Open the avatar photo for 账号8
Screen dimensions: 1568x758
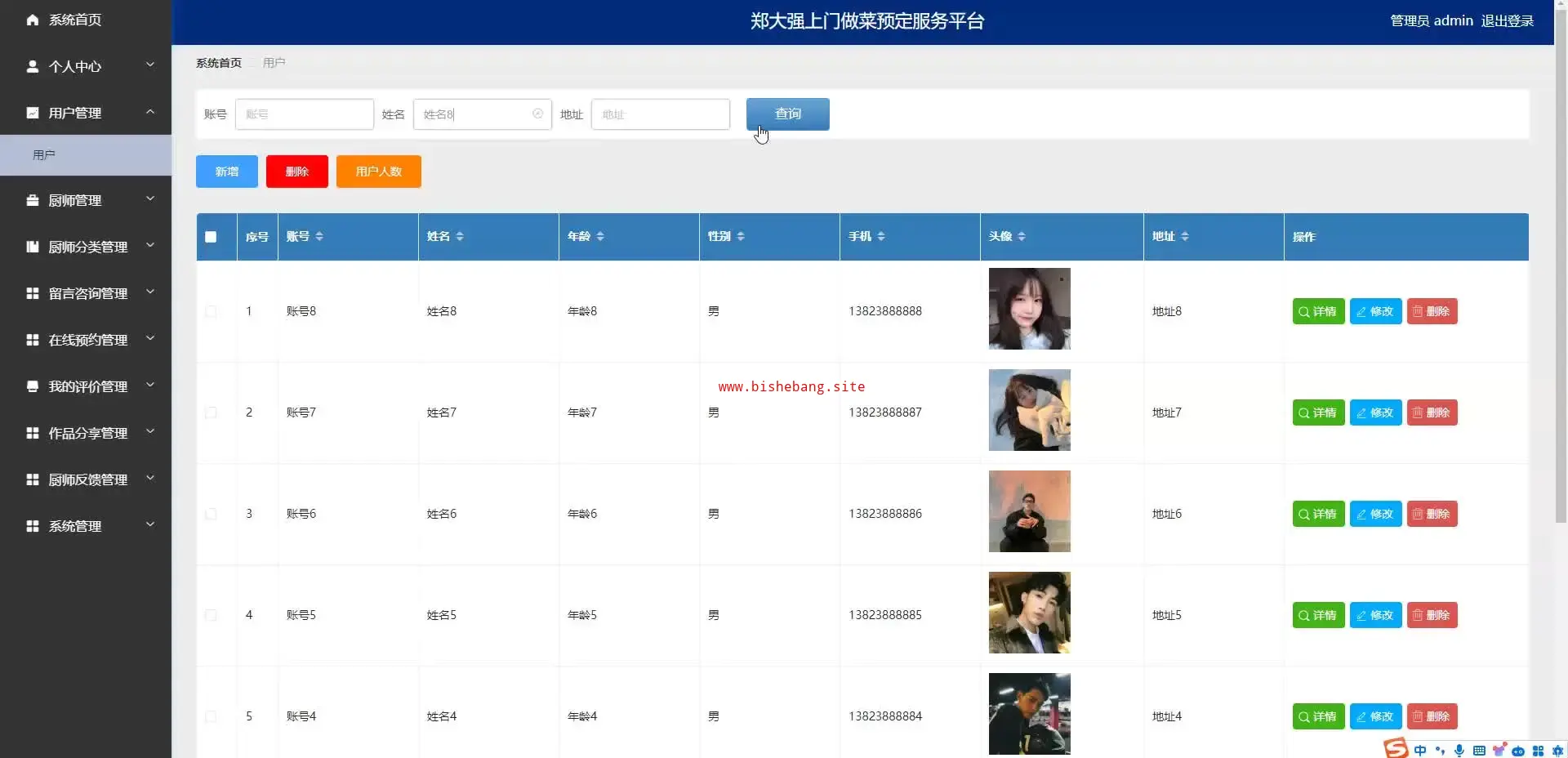coord(1030,309)
